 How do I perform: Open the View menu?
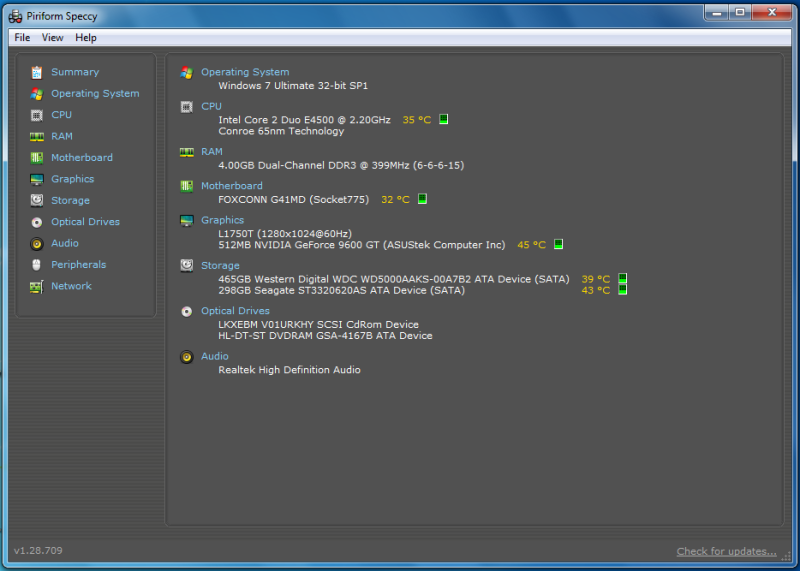tap(53, 38)
